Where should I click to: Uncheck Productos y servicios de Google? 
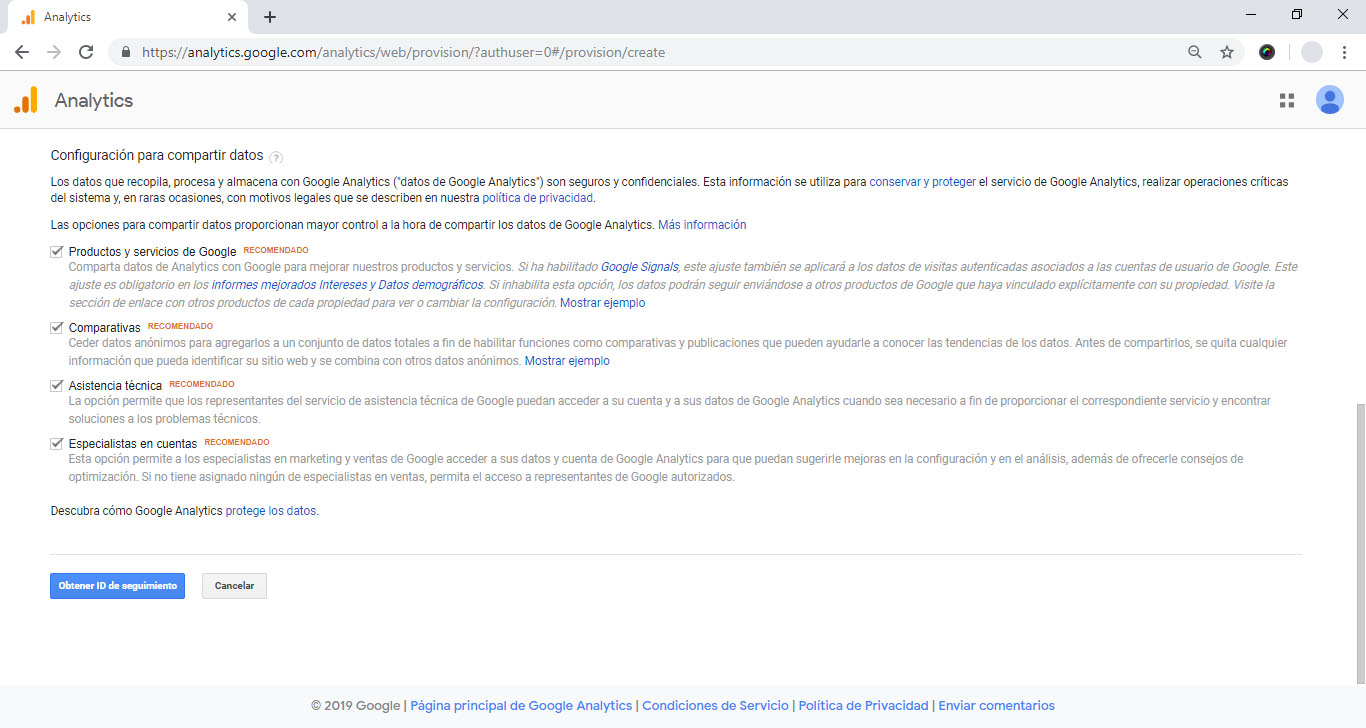click(x=57, y=252)
